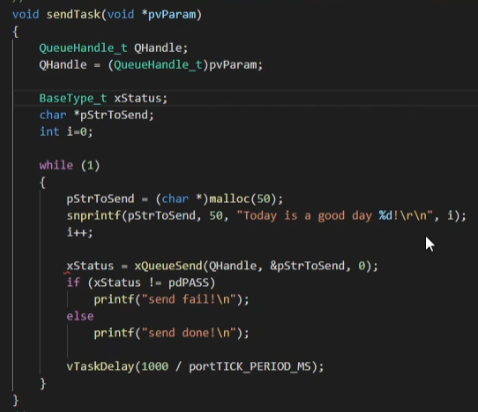Click the QueueHandle_t type in declaration

[83, 48]
